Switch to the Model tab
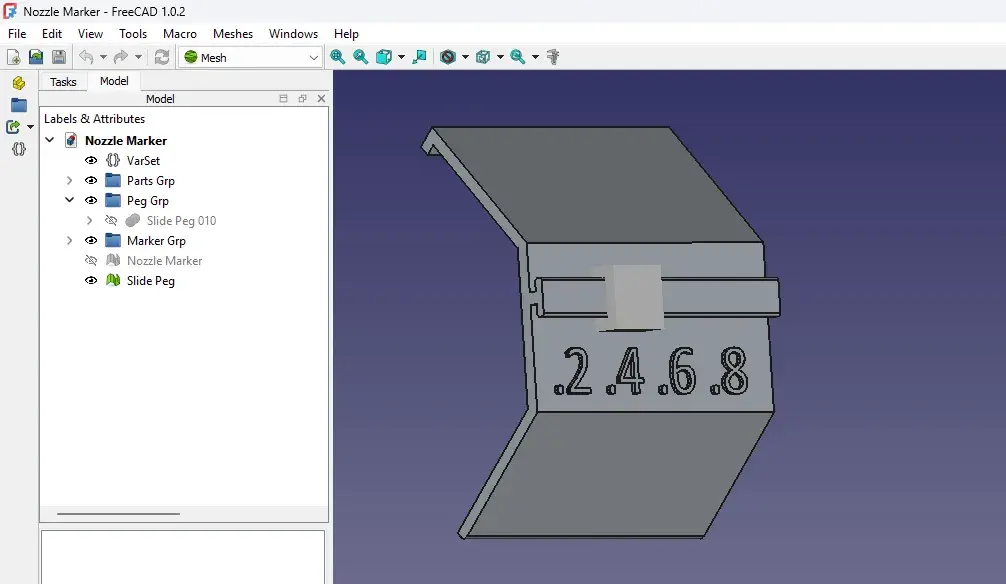The image size is (1006, 584). point(114,81)
